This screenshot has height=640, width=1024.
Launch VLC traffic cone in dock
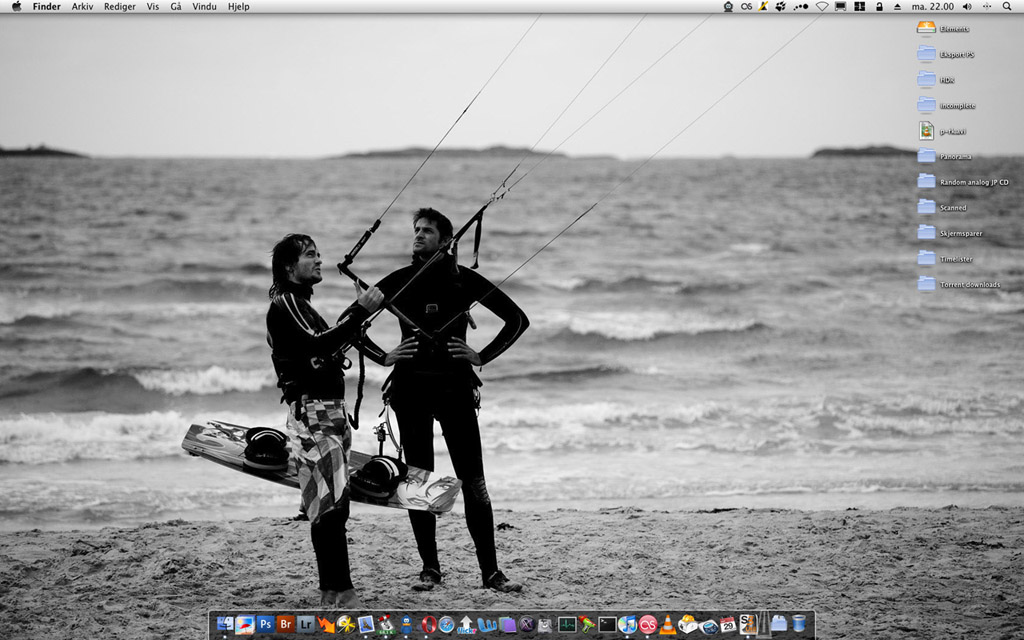(x=667, y=624)
